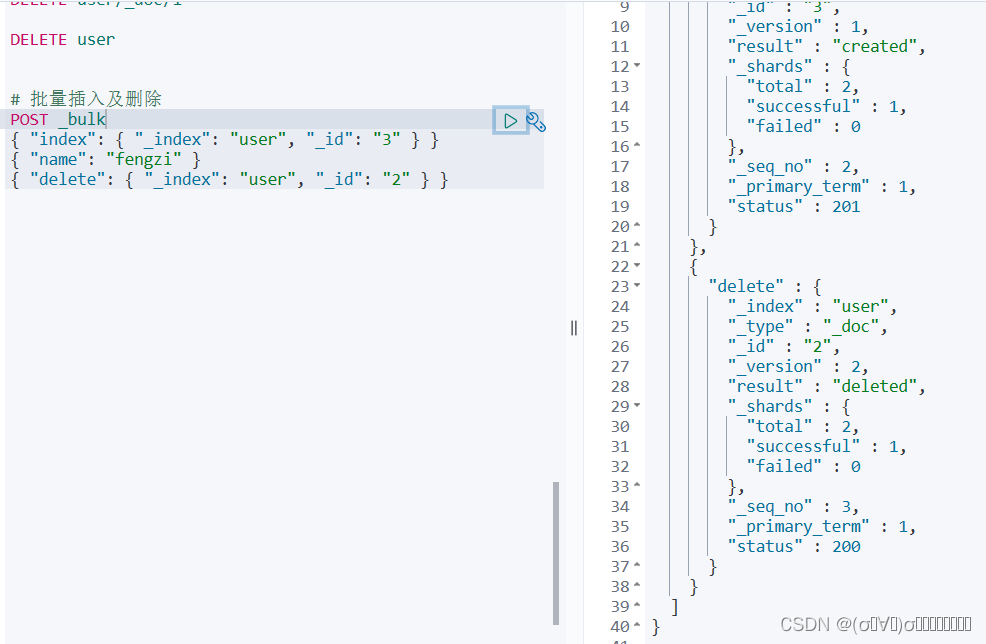This screenshot has width=986, height=644.
Task: Toggle the fold marker at line 33
Action: point(637,486)
